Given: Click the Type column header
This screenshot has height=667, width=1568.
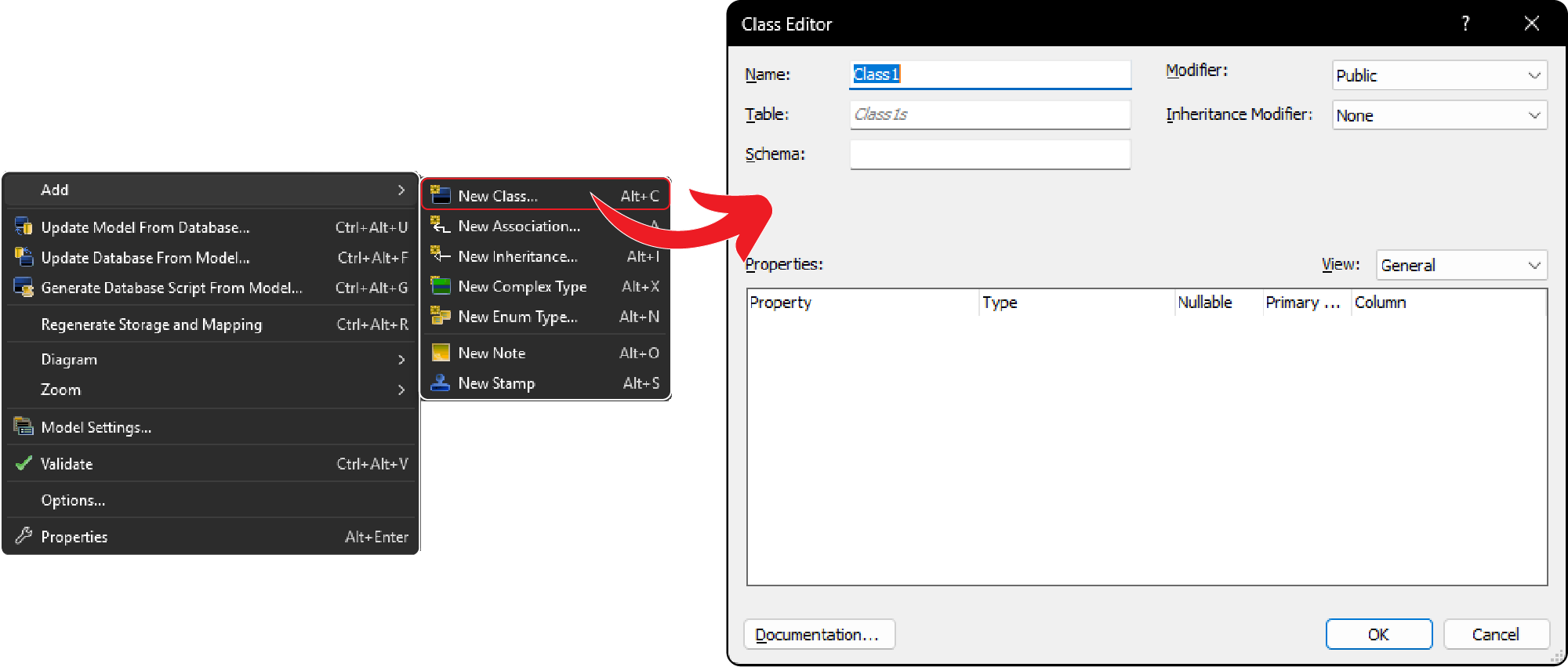Looking at the screenshot, I should (x=1077, y=303).
